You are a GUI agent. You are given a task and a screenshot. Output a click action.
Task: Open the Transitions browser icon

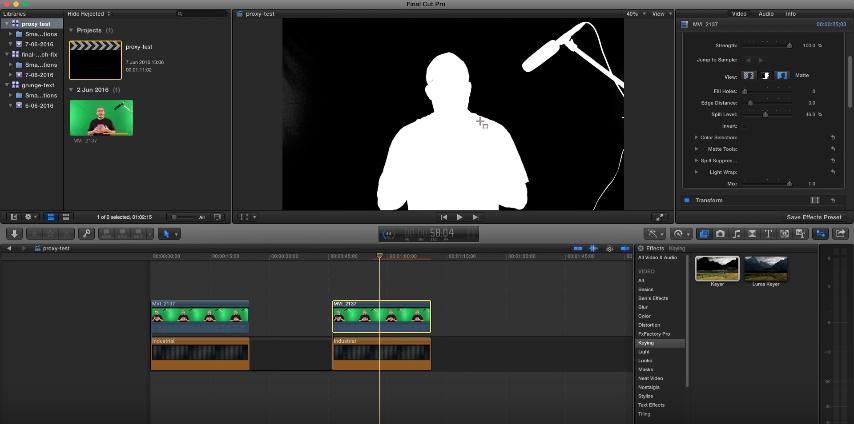point(752,234)
